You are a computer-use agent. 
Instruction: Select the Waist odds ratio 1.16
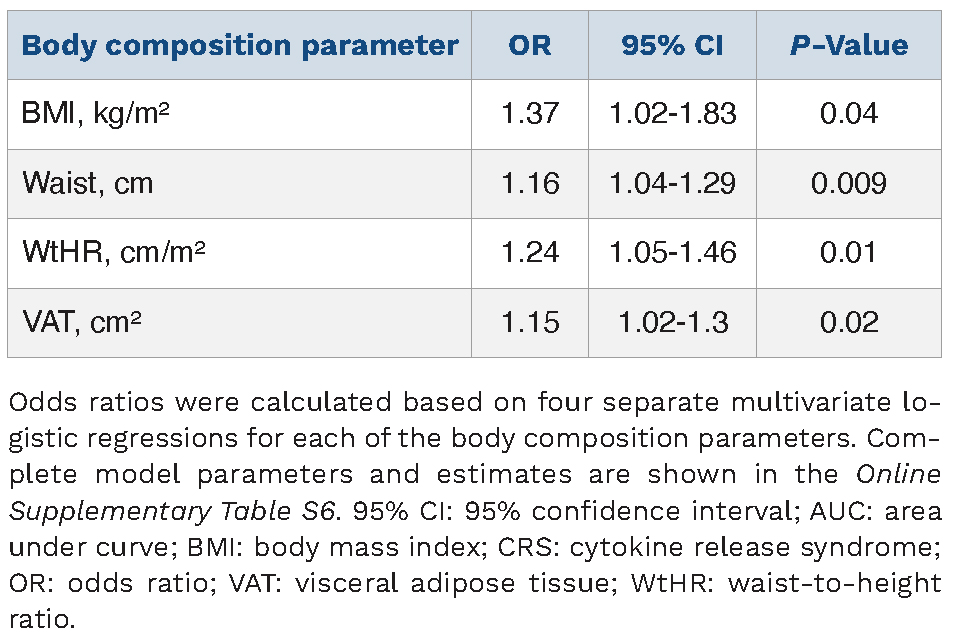click(530, 184)
